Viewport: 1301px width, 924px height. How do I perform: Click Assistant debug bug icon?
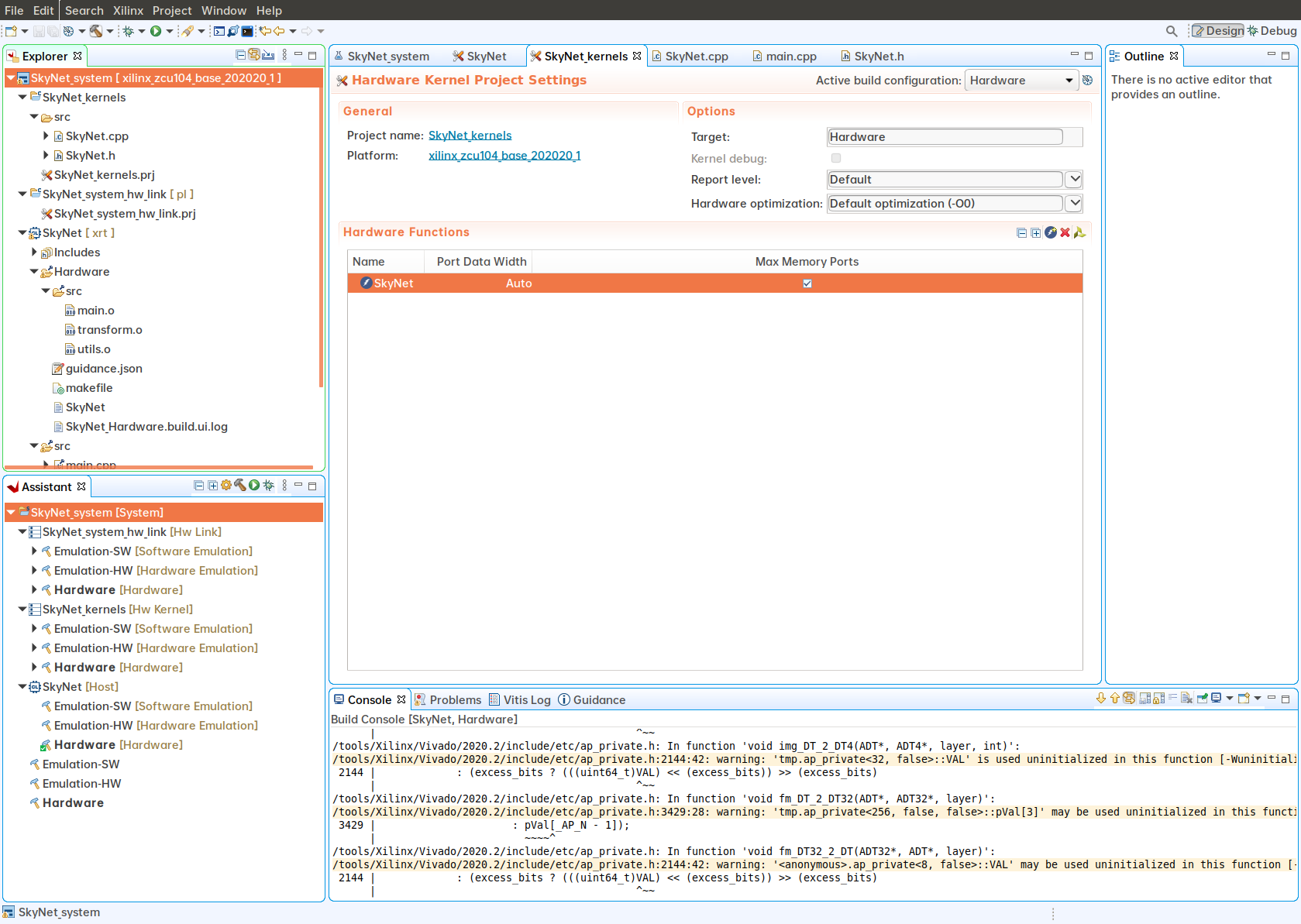(268, 486)
